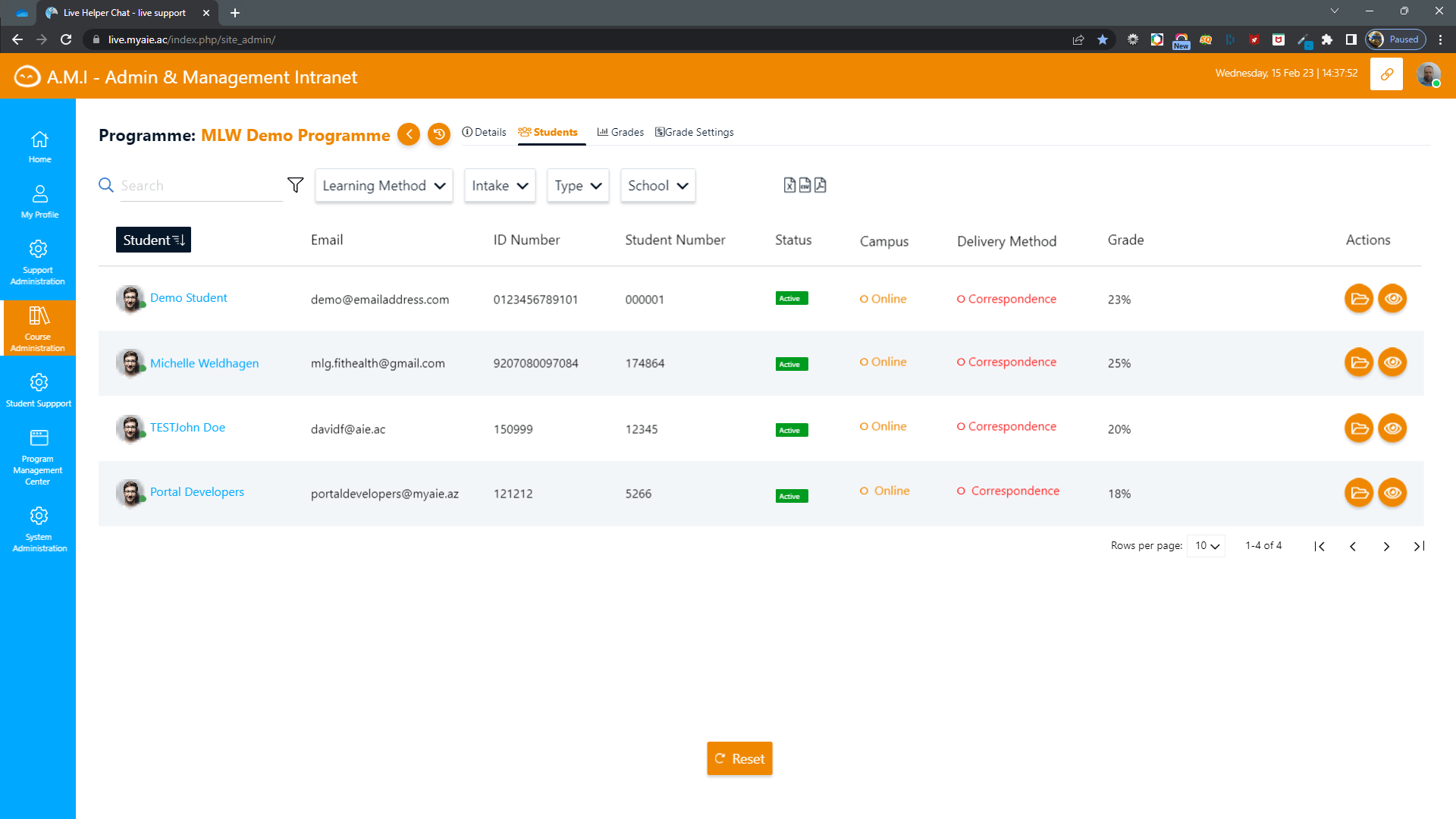Go to the previous results page

coord(1353,547)
